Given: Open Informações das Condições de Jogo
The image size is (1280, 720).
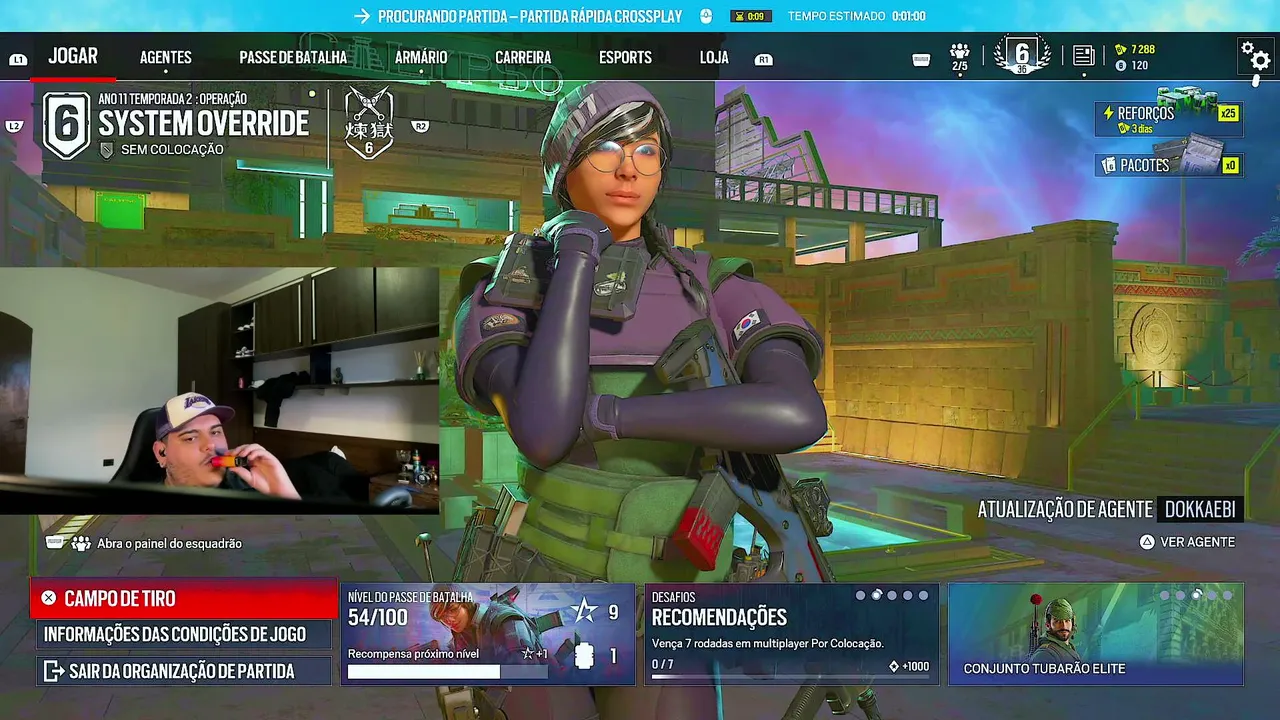Looking at the screenshot, I should [x=184, y=634].
